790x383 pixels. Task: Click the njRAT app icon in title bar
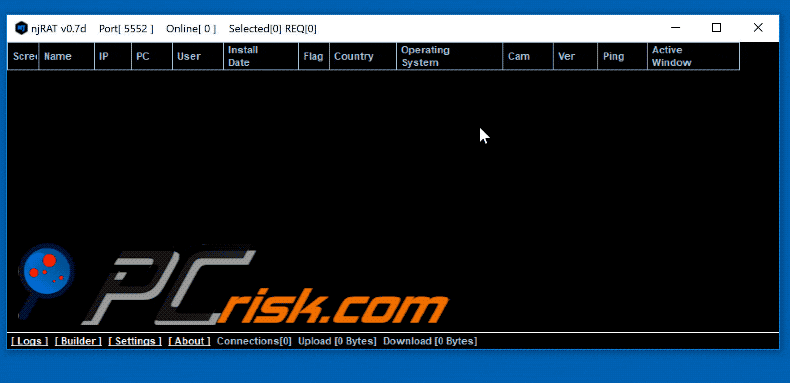pyautogui.click(x=21, y=29)
